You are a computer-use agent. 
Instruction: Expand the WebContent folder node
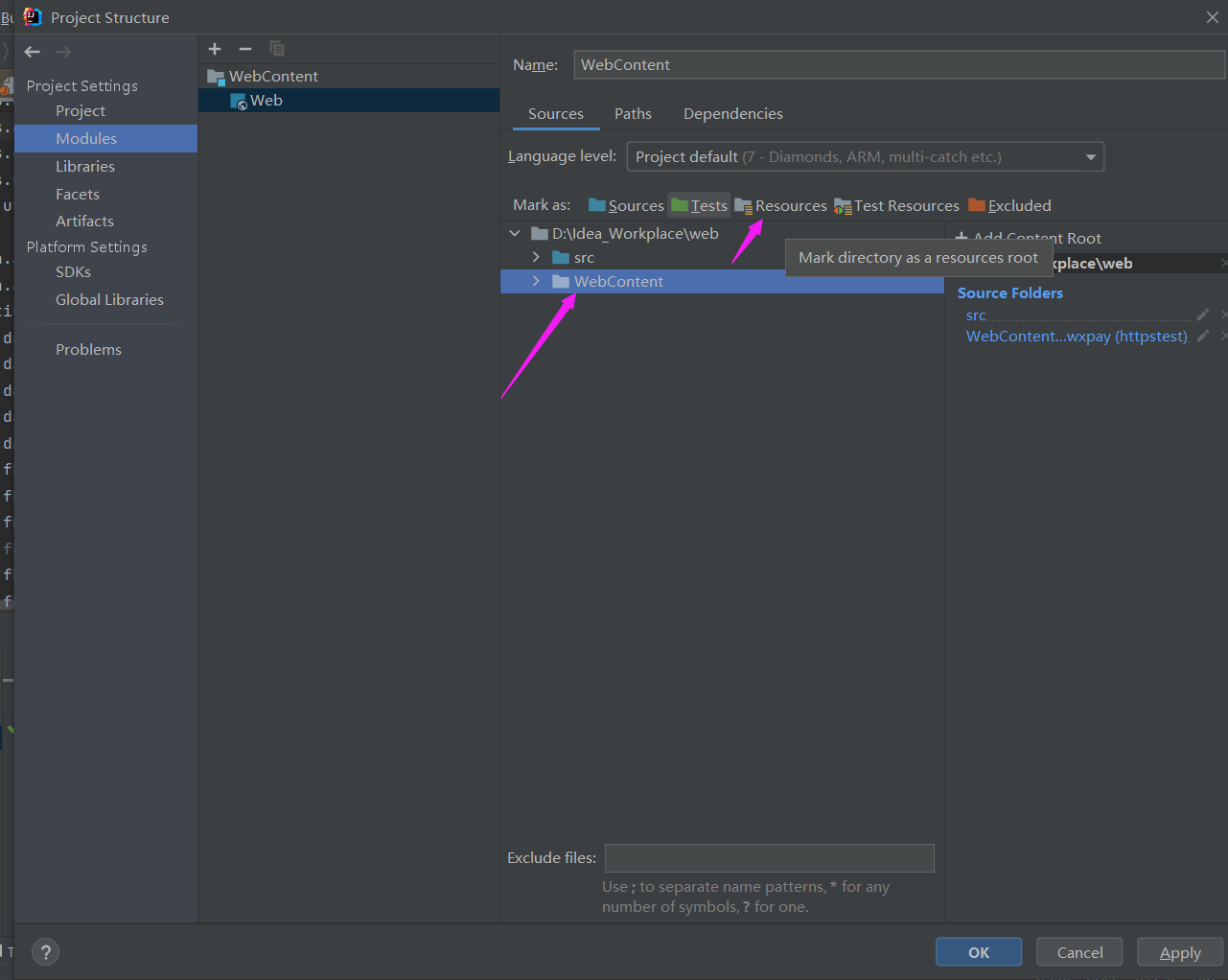pyautogui.click(x=536, y=281)
